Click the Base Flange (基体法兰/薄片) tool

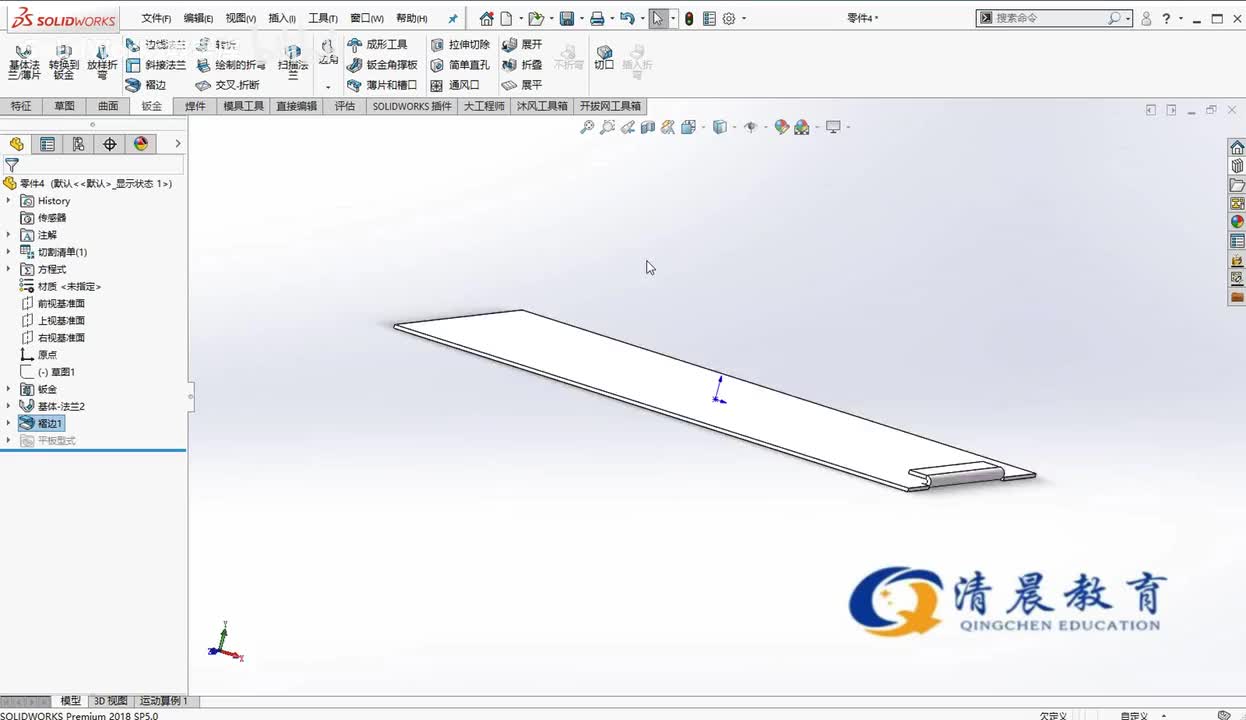point(24,62)
